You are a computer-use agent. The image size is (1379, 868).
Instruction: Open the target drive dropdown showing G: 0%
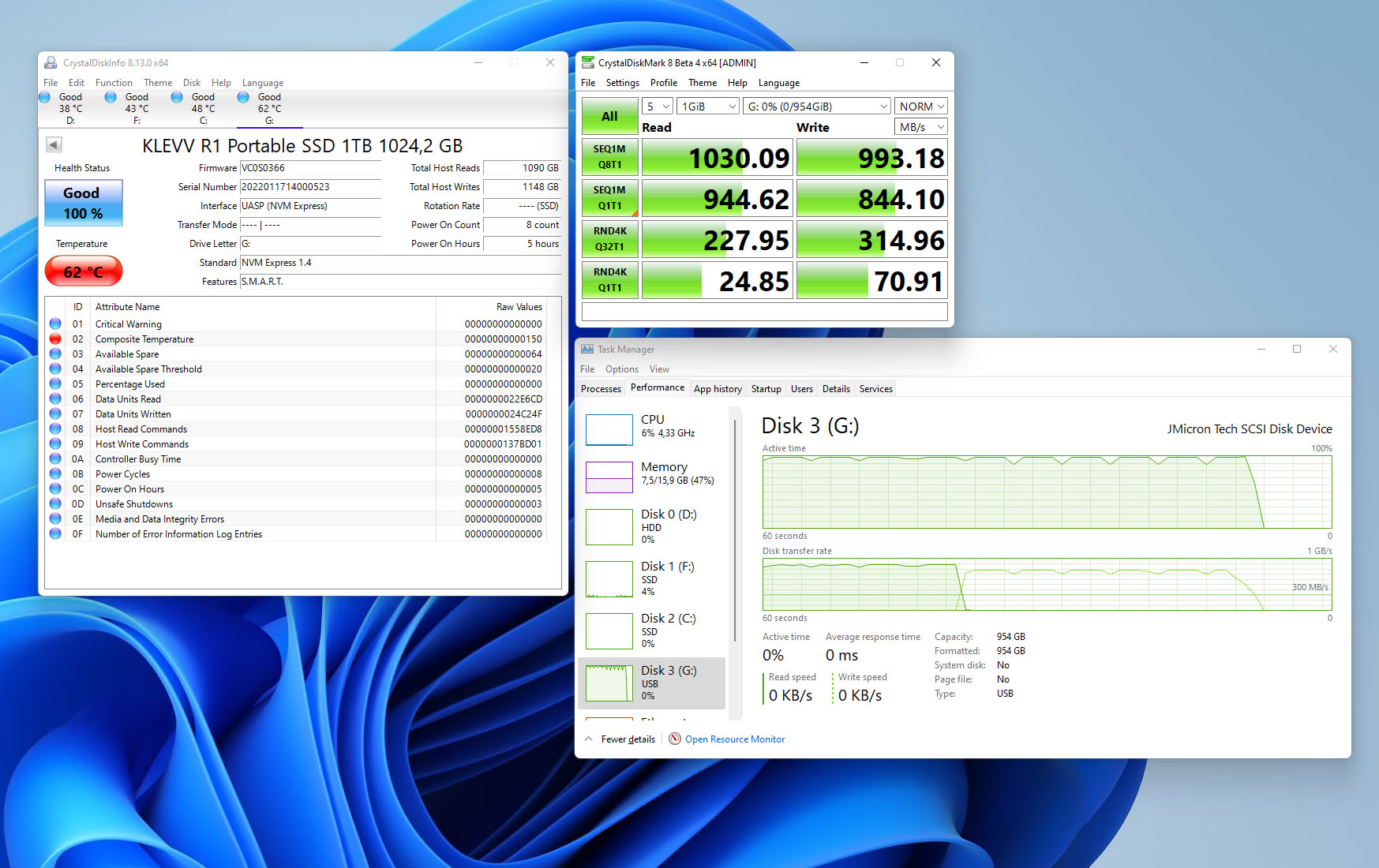817,106
